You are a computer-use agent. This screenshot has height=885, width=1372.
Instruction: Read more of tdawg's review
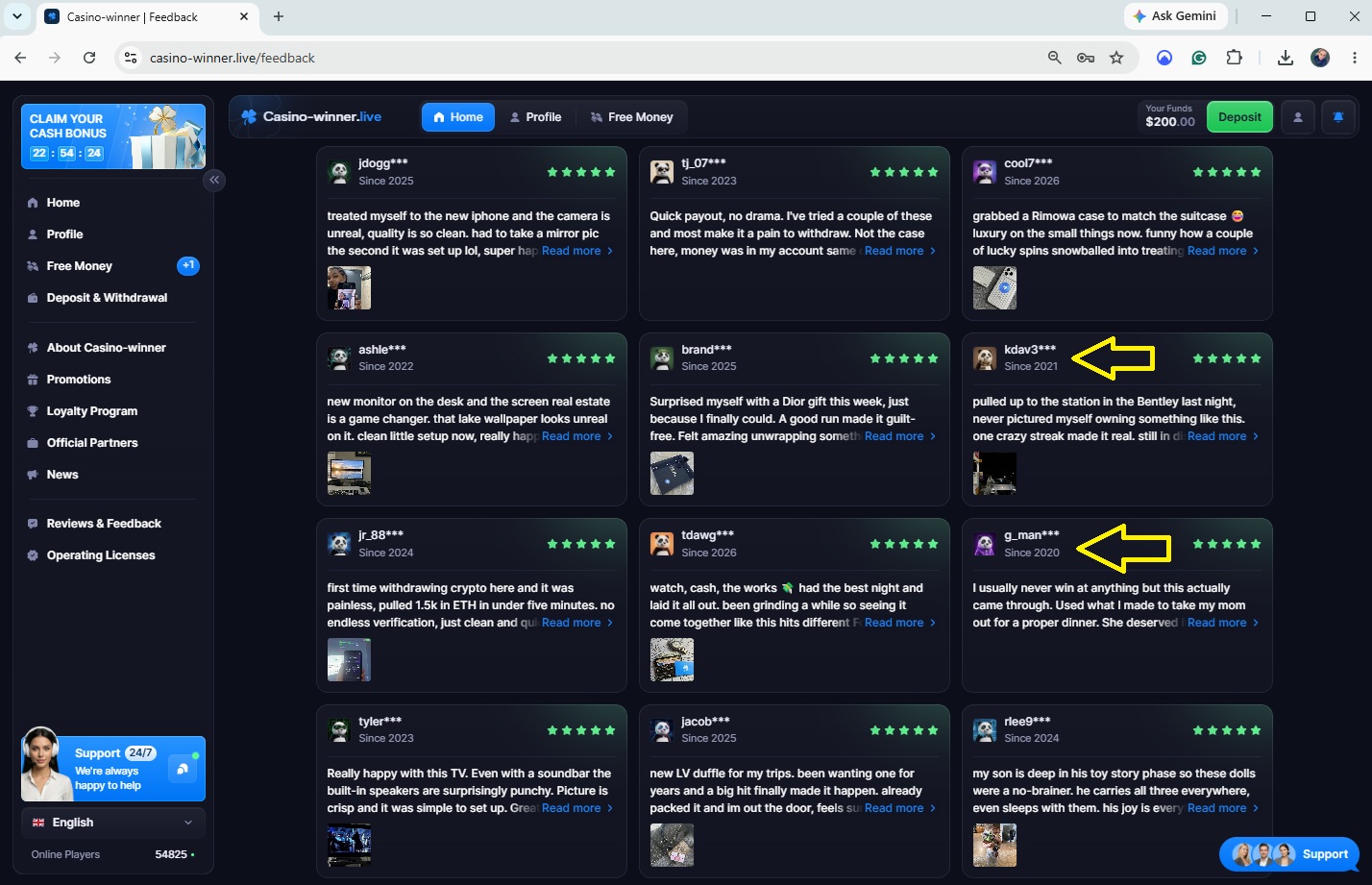(x=900, y=623)
